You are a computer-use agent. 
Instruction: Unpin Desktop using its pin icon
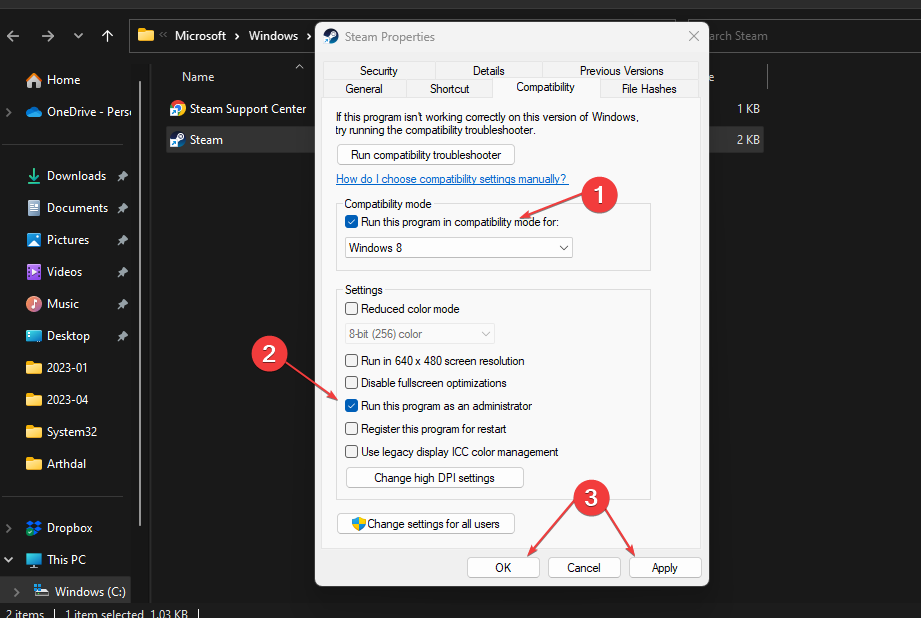[x=122, y=336]
